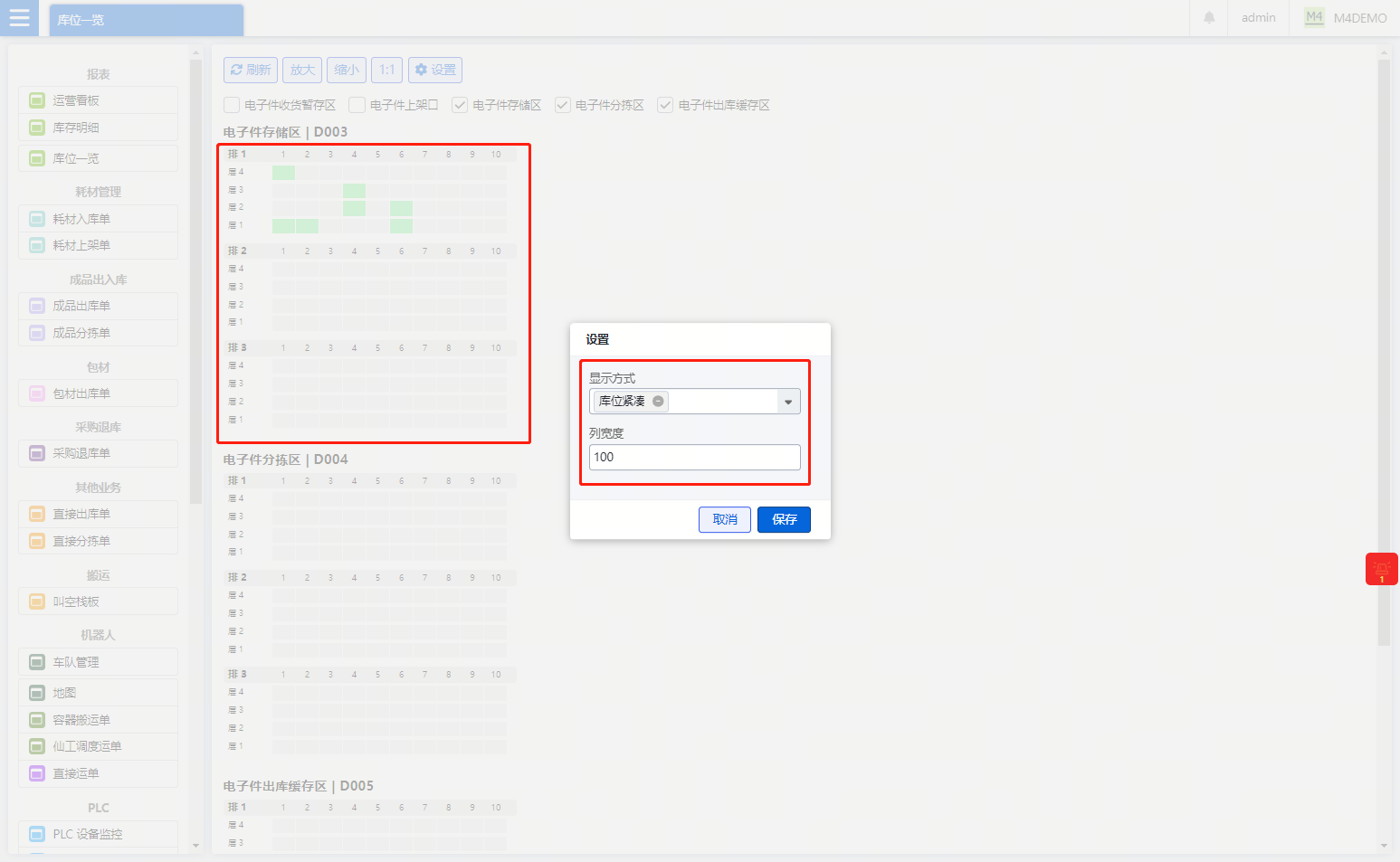Click the M4 logo icon

coord(1314,17)
